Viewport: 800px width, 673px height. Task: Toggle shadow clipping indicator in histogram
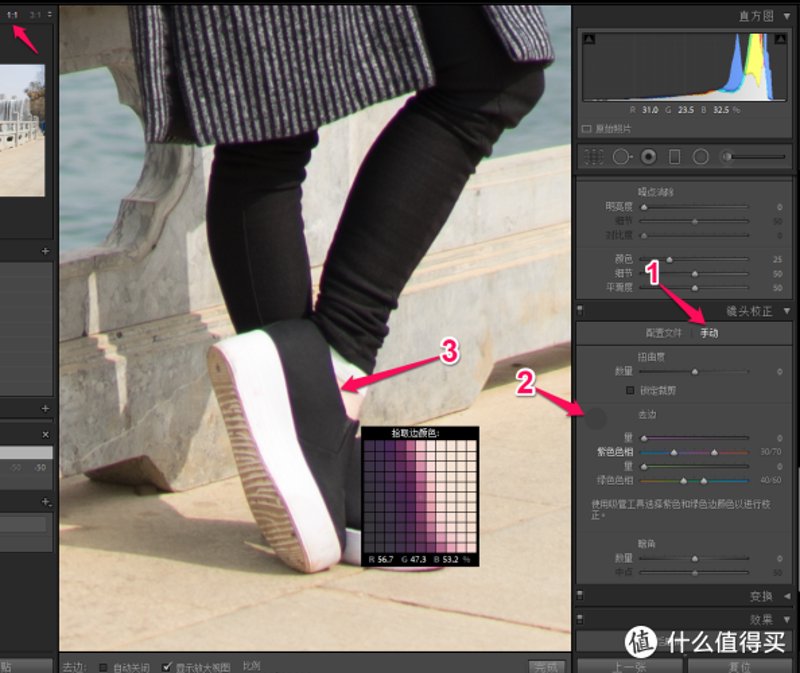pyautogui.click(x=589, y=38)
